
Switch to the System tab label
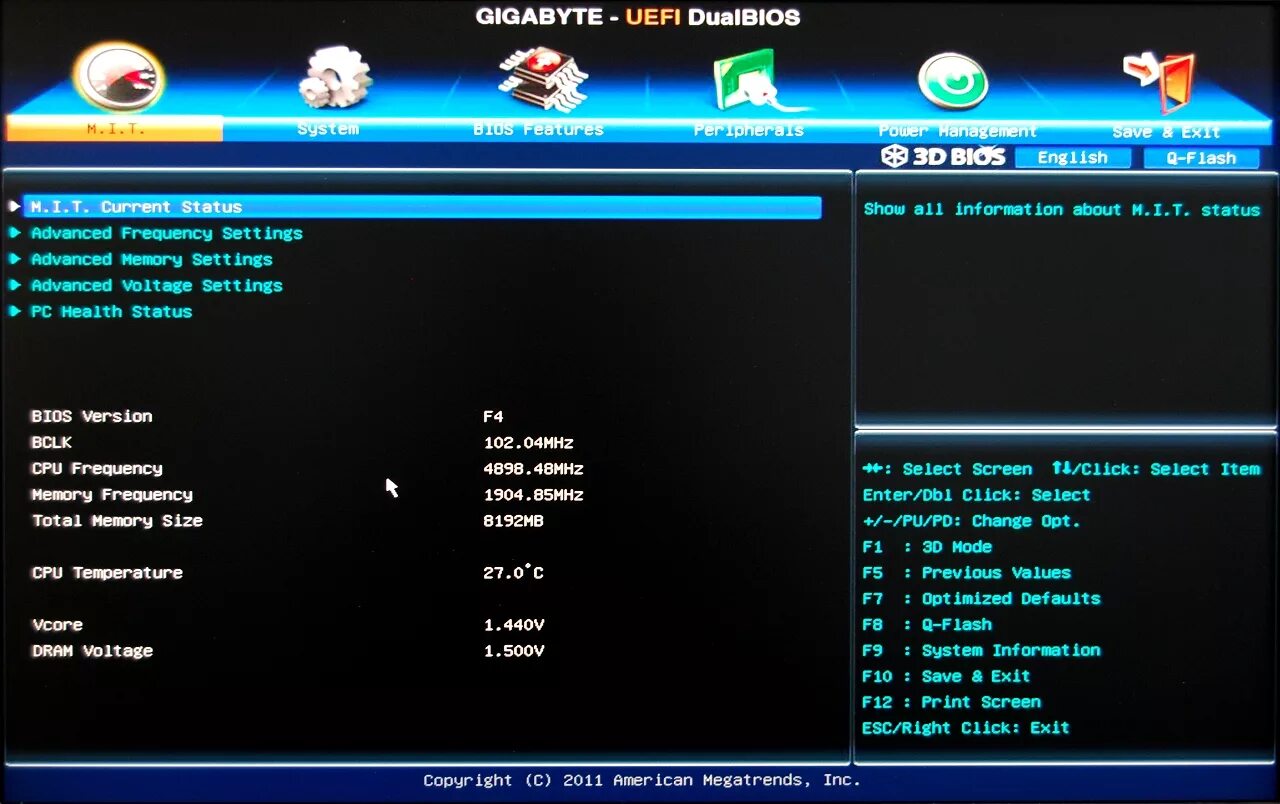tap(328, 129)
